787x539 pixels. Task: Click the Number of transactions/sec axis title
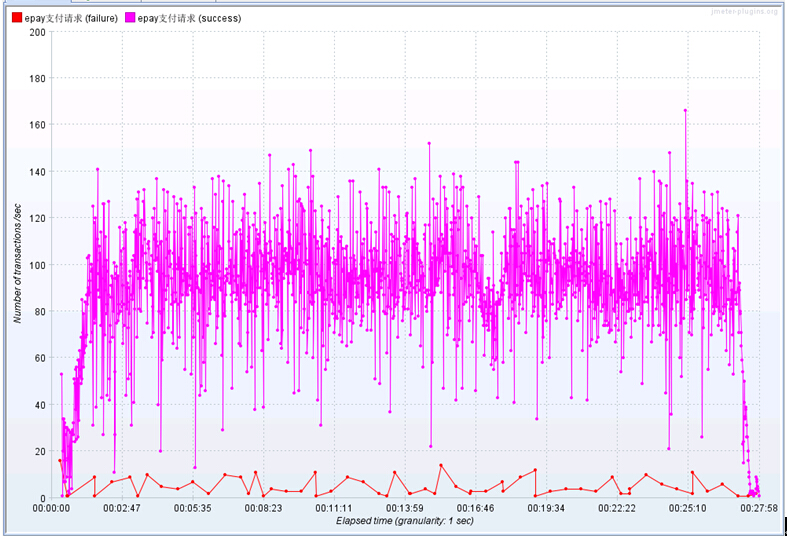pos(18,263)
